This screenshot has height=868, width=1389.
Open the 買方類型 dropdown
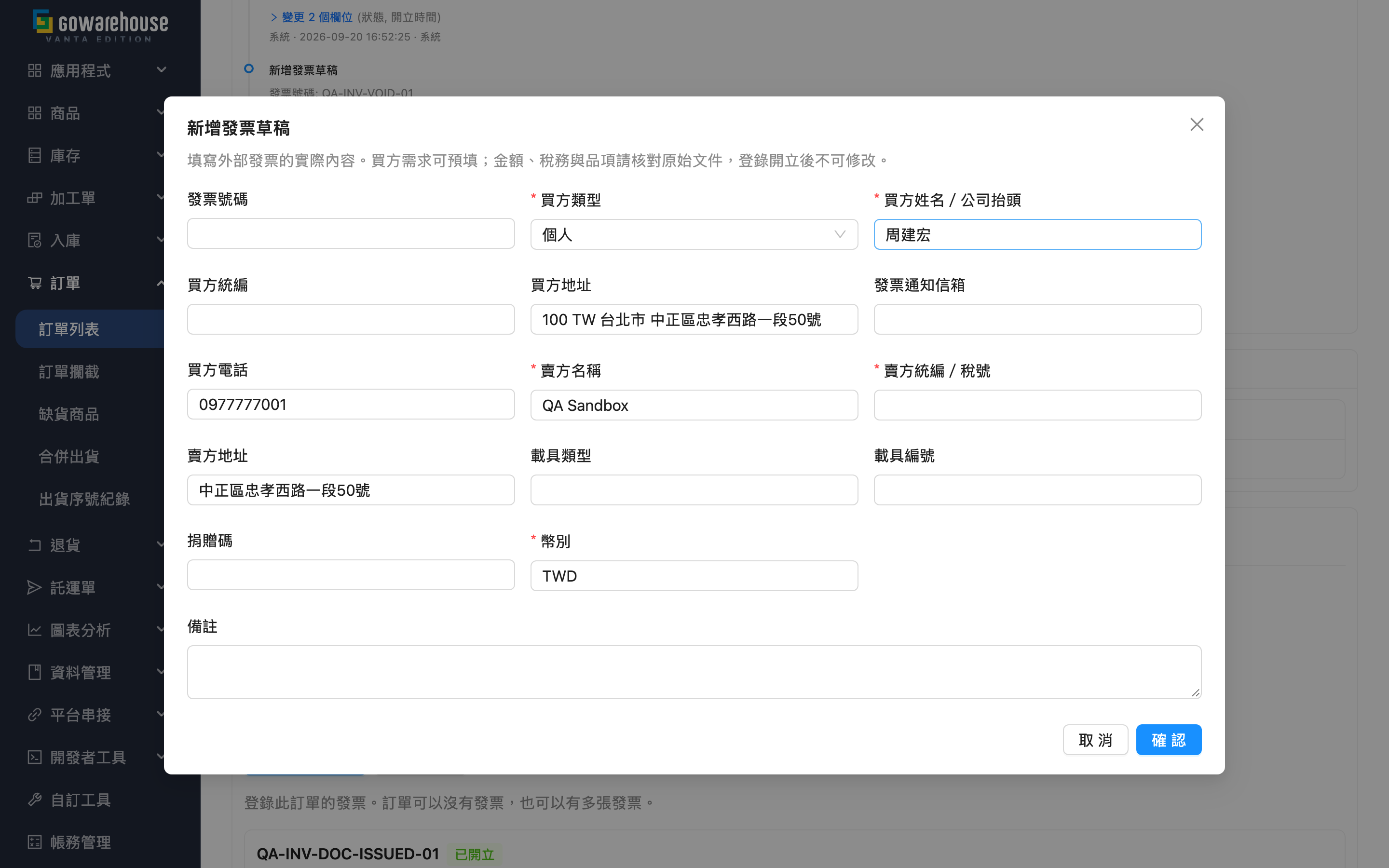[694, 234]
